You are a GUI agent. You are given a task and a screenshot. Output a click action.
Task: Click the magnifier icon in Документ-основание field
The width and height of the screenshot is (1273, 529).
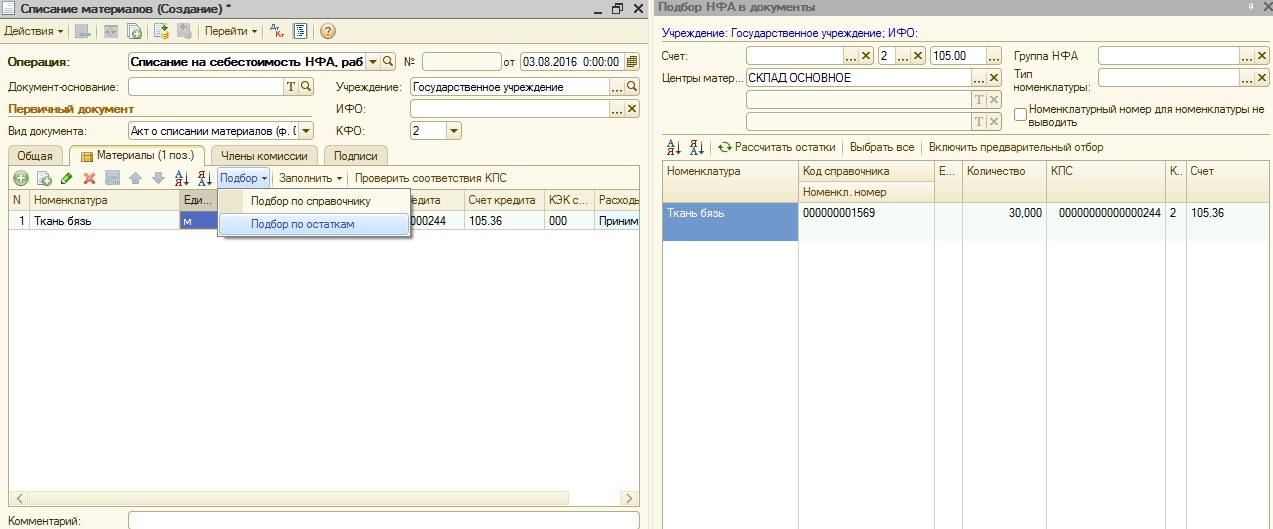coord(306,87)
